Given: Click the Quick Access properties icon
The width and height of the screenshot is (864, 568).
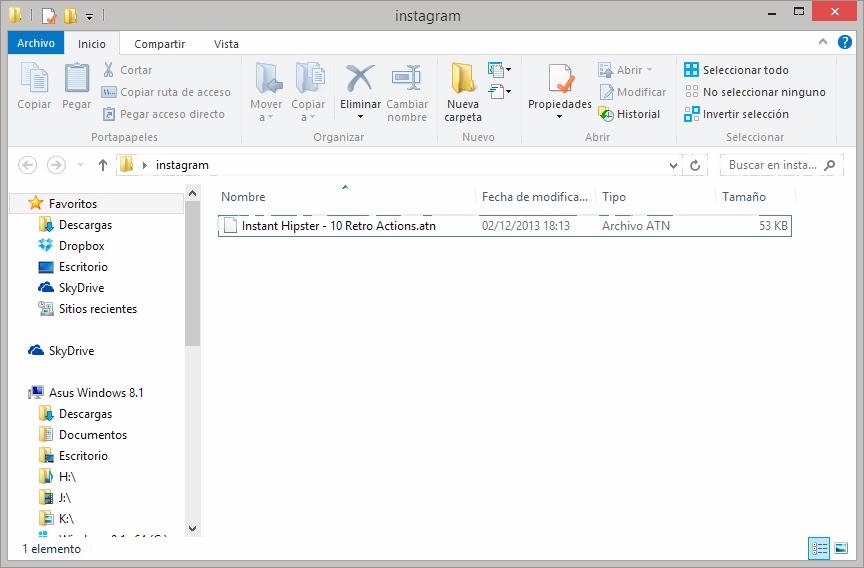Looking at the screenshot, I should point(49,15).
